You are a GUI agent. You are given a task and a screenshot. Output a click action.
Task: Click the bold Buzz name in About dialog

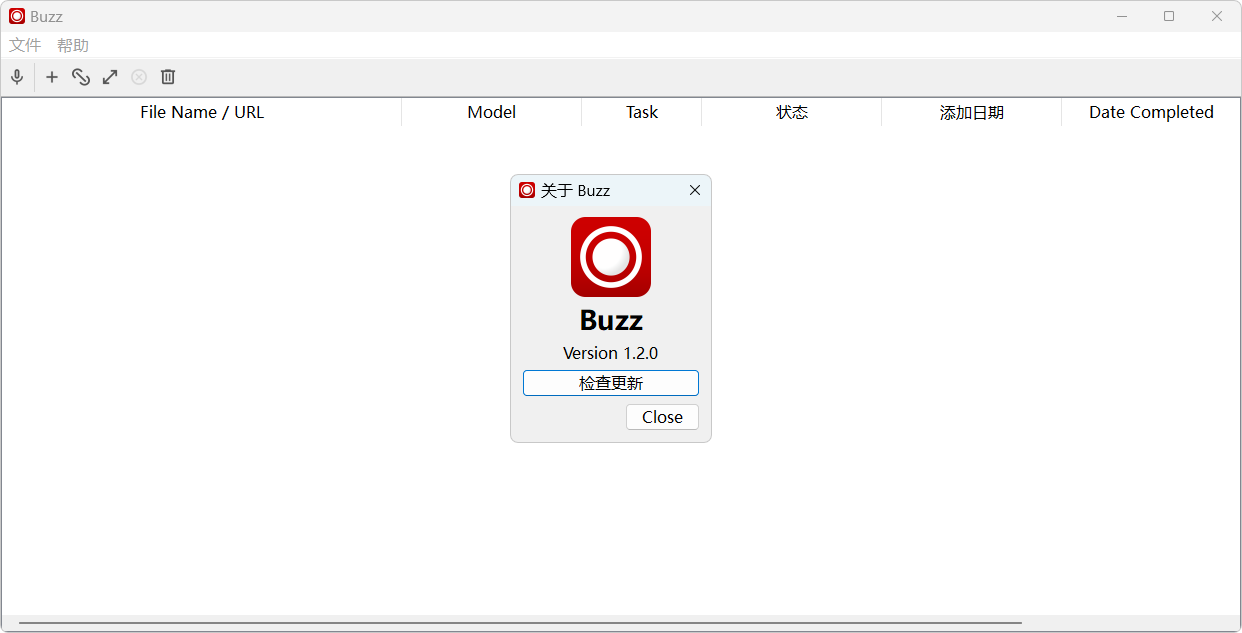coord(611,320)
